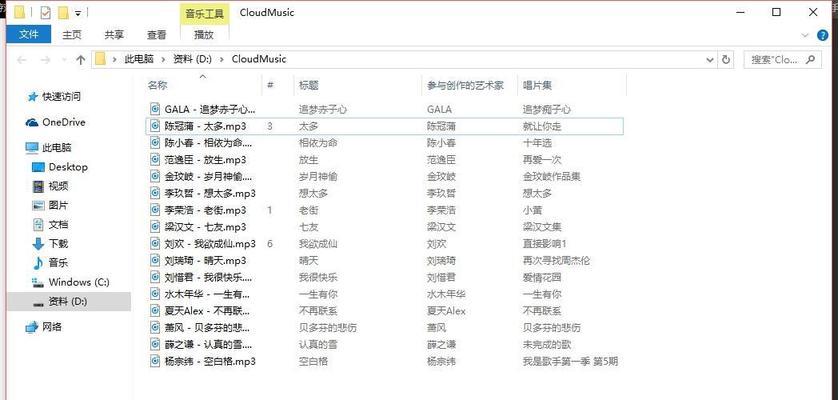
Task: Expand the ribbon chevron
Action: point(806,35)
